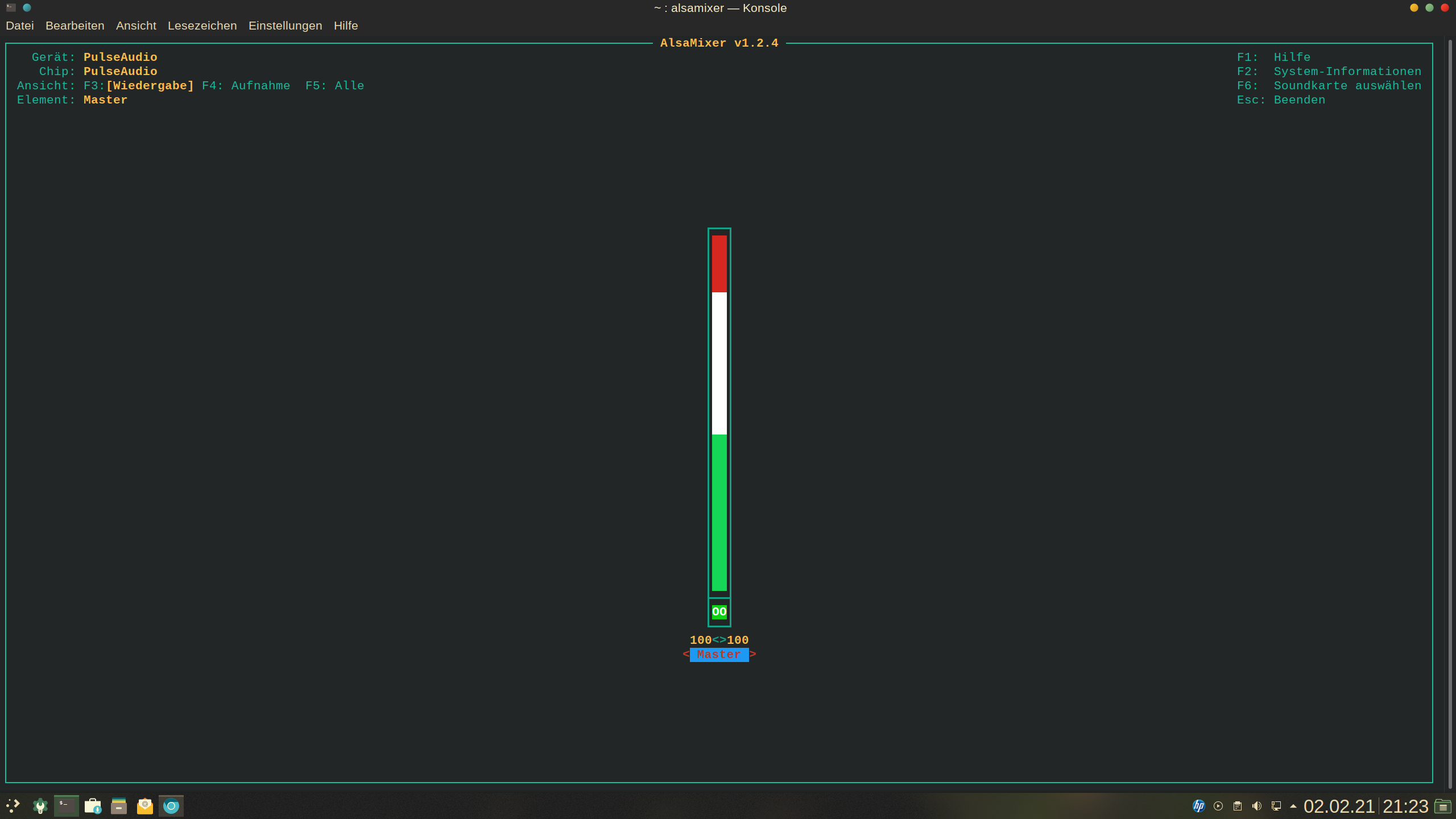Open the Plasma application launcher
The height and width of the screenshot is (819, 1456).
[13, 806]
